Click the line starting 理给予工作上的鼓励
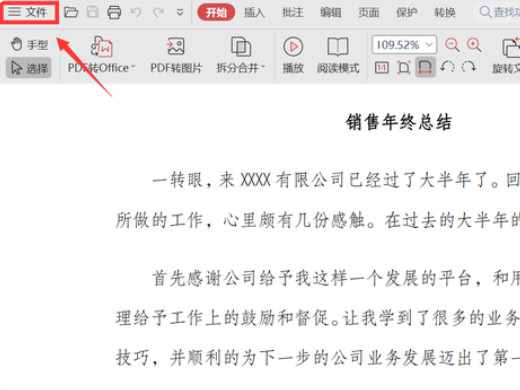Screen dimensions: 520x390 point(318,318)
